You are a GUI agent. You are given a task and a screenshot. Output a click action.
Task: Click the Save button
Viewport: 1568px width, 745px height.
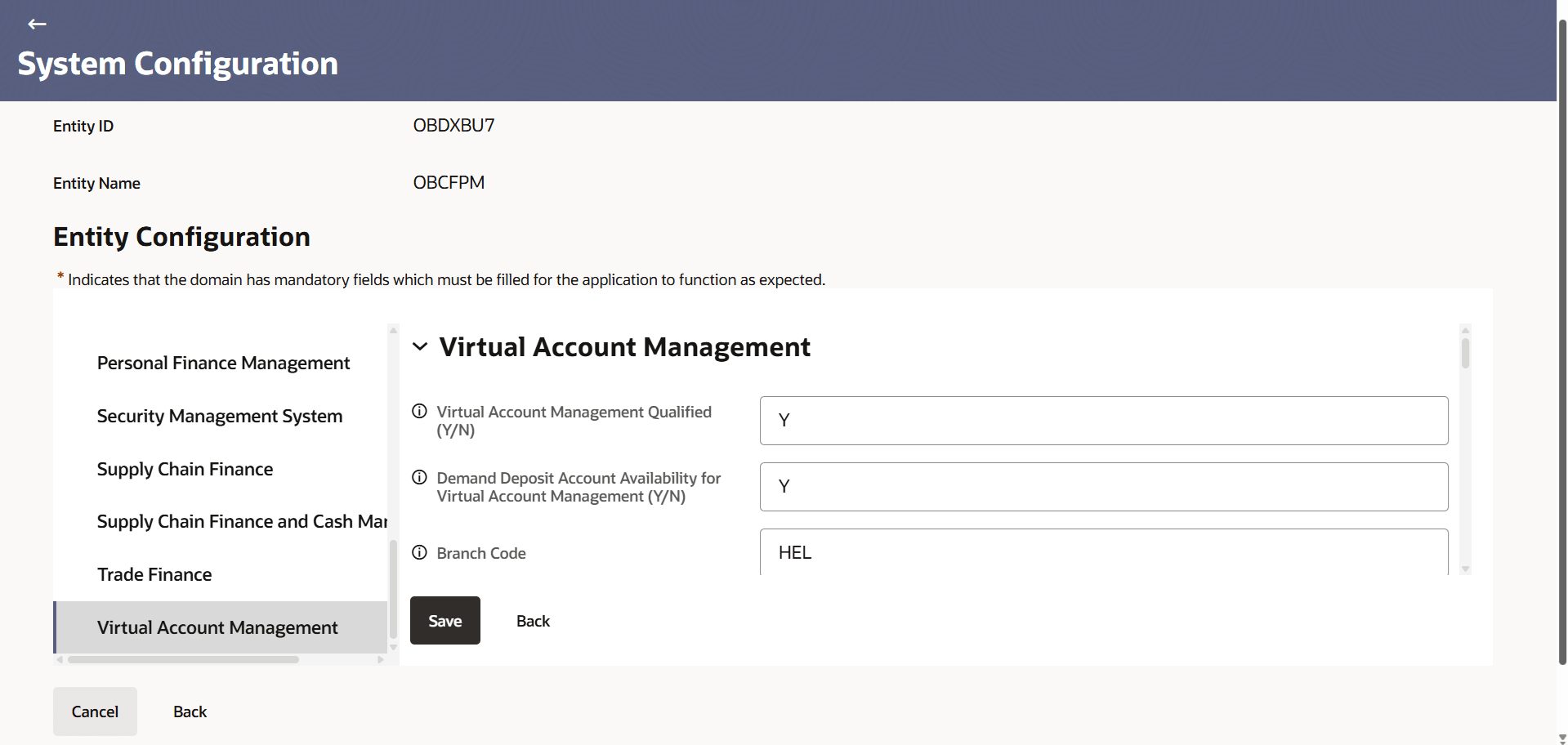click(444, 620)
